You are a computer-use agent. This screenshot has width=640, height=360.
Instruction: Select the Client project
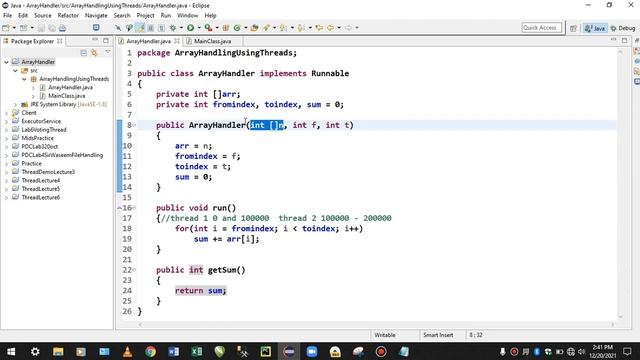click(x=29, y=113)
